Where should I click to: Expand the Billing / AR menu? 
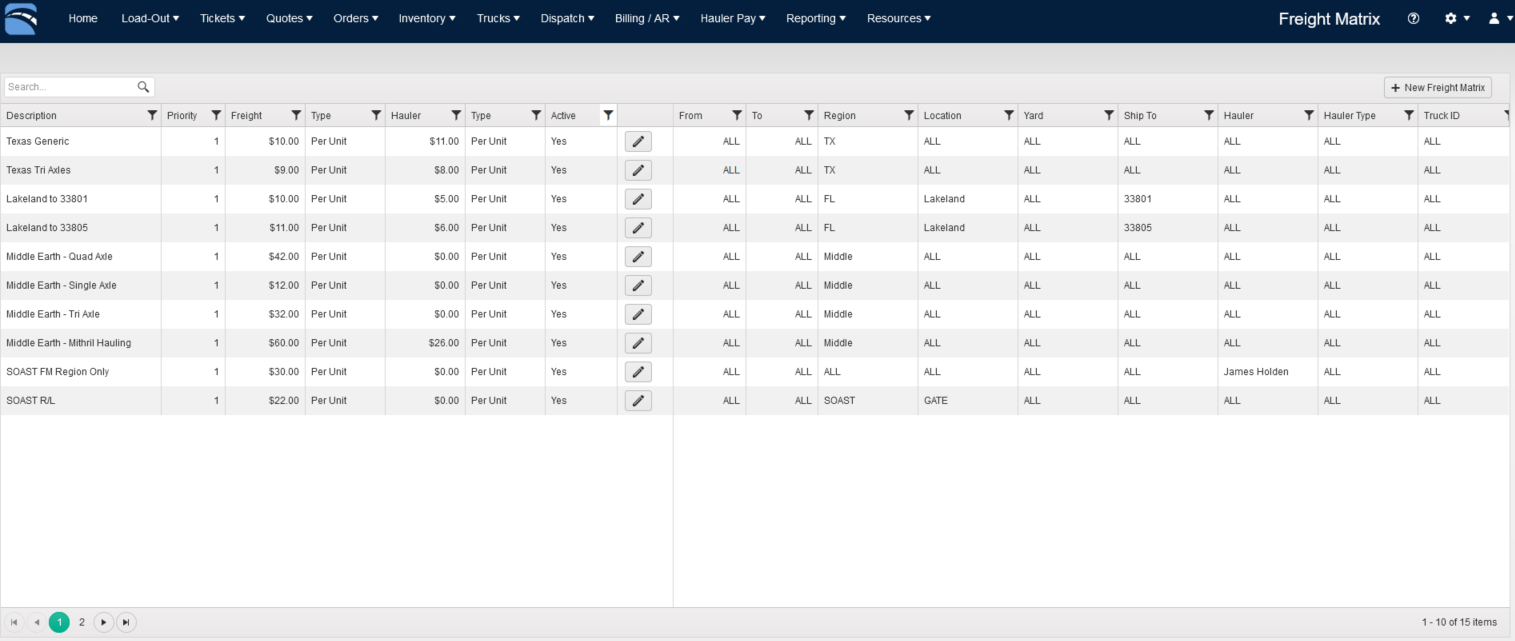coord(647,19)
